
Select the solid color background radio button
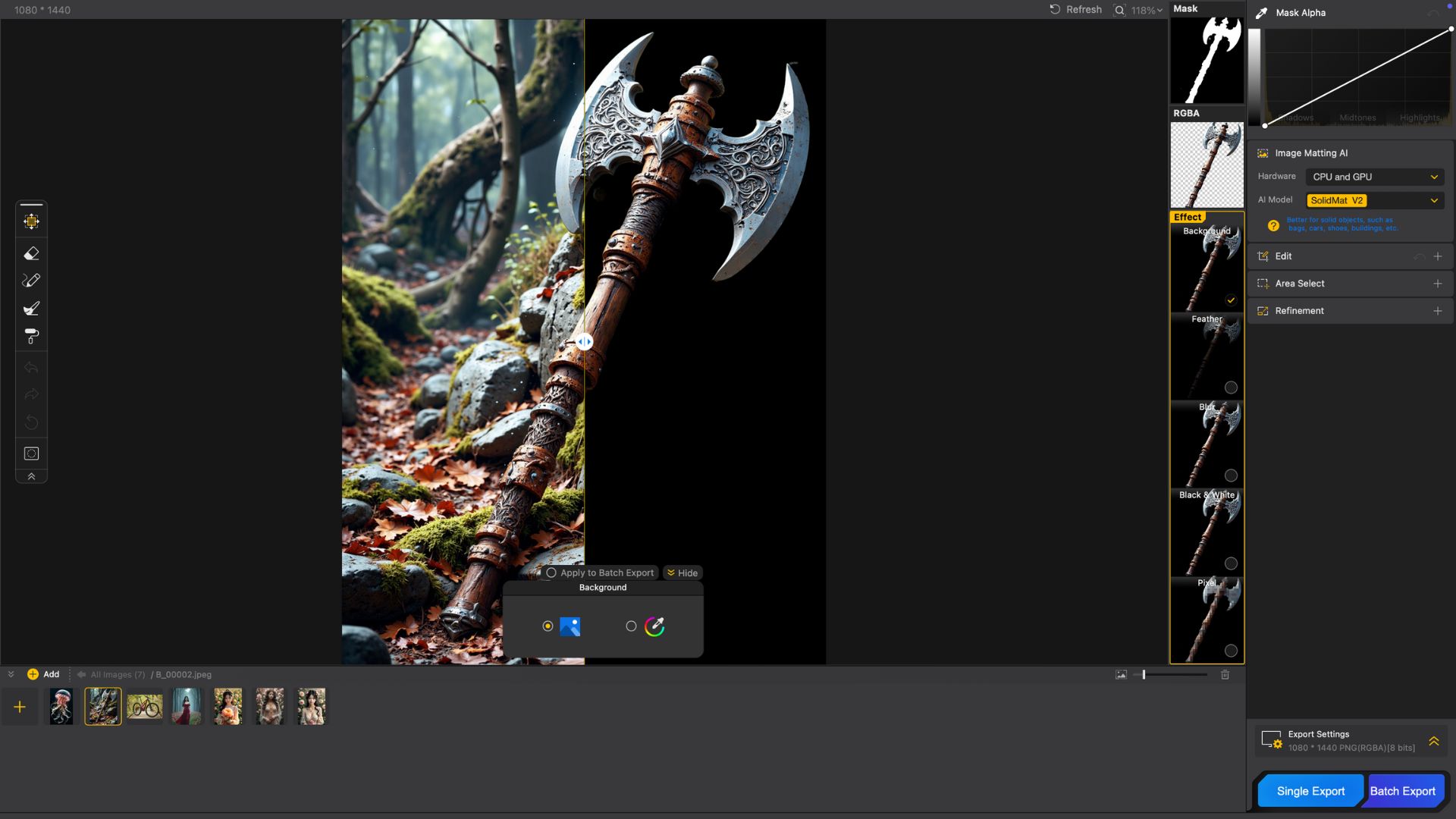tap(631, 626)
